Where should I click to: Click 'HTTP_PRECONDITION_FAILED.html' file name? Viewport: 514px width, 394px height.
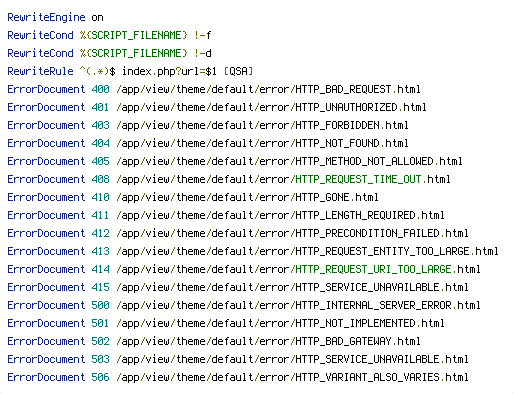pos(382,233)
